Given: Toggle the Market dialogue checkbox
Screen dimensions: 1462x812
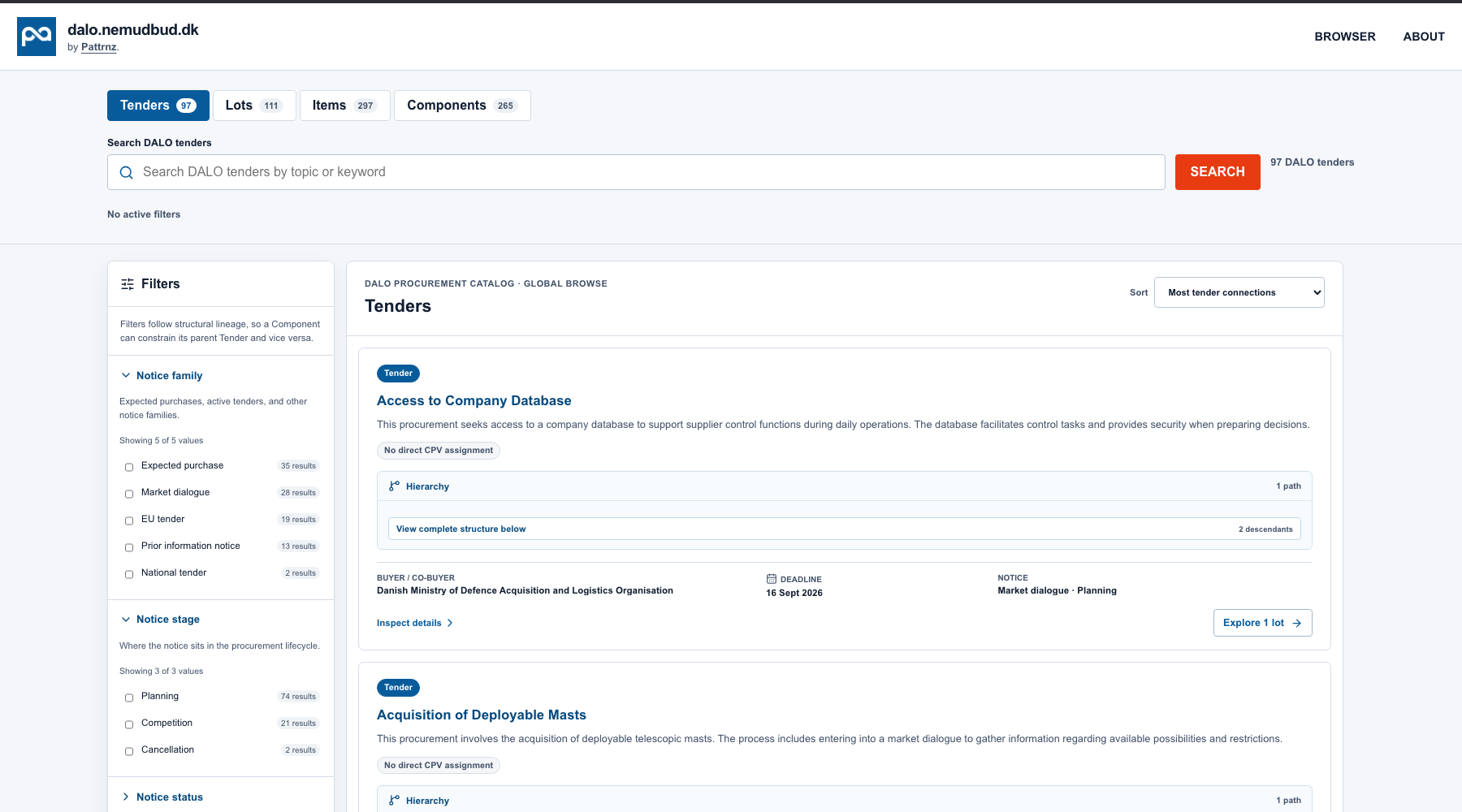Looking at the screenshot, I should tap(129, 494).
